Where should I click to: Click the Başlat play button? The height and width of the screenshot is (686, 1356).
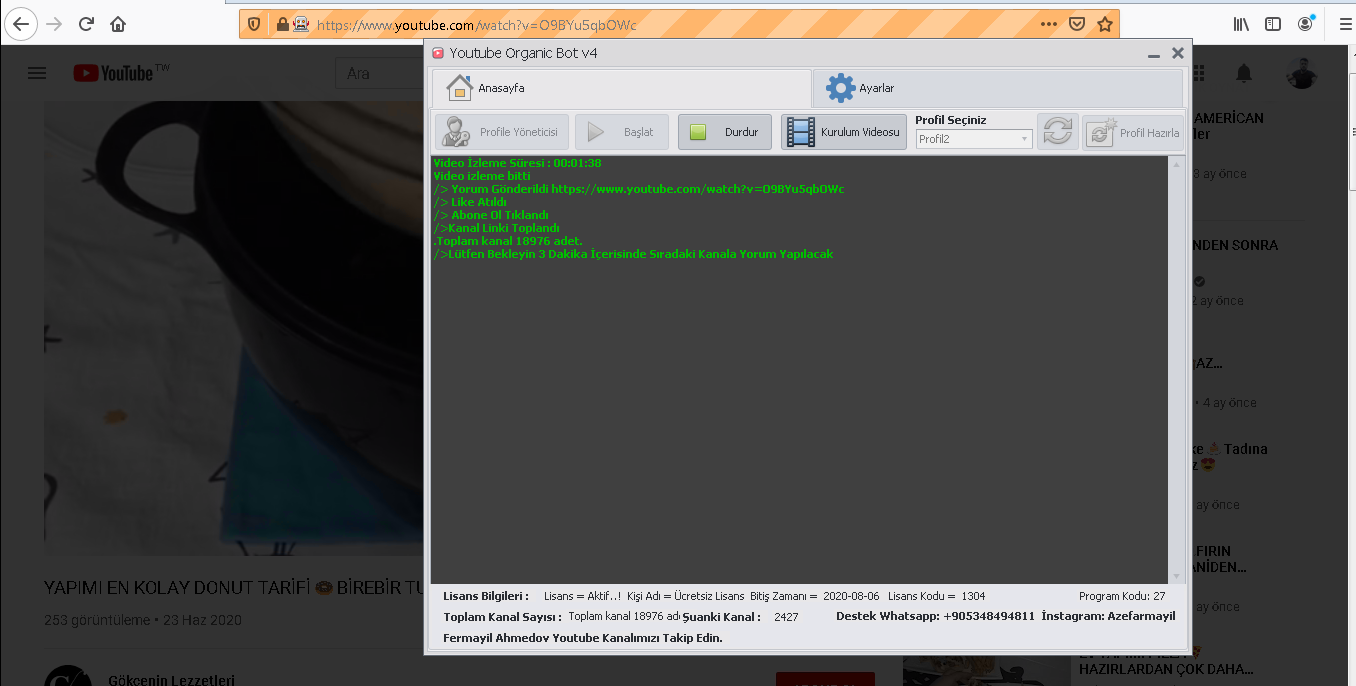[x=621, y=132]
